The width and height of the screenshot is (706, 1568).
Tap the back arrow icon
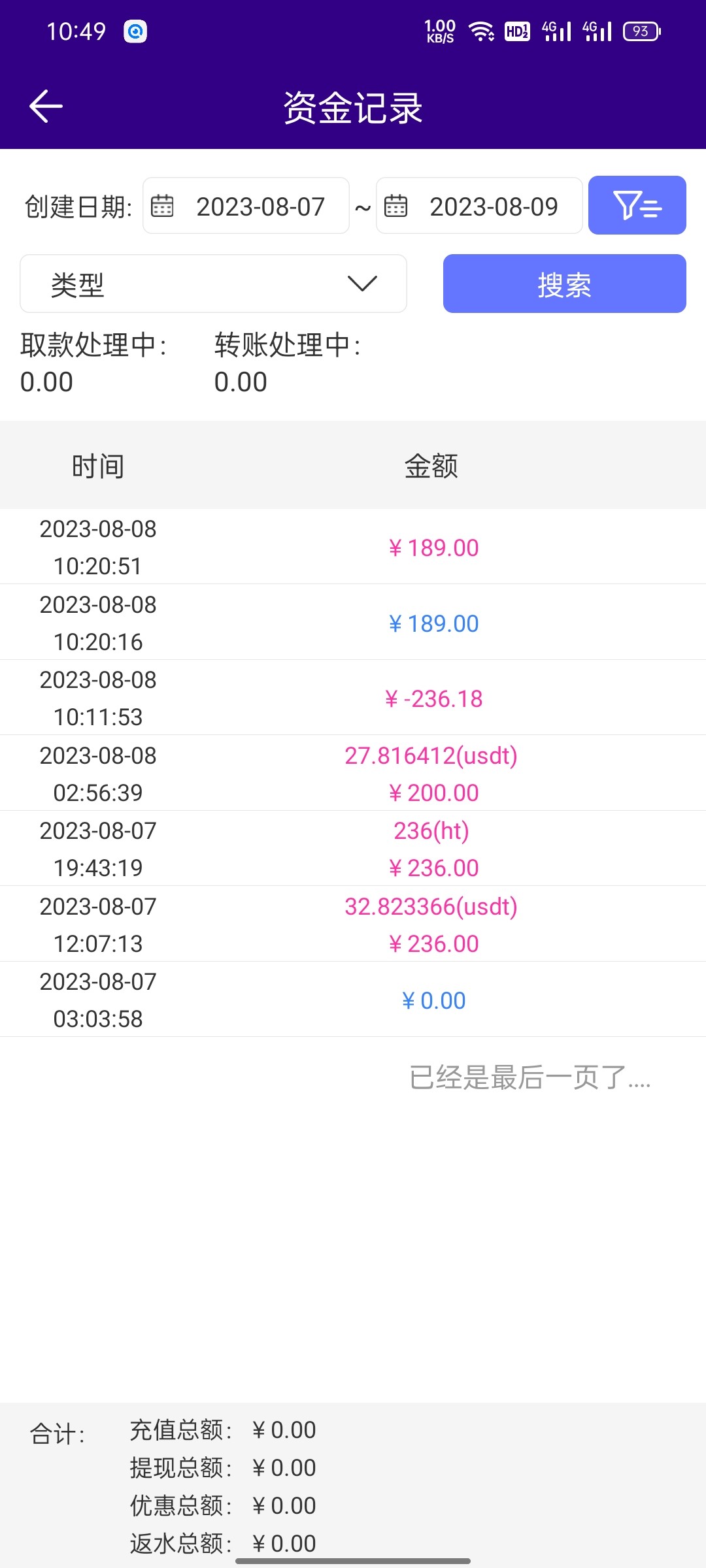click(46, 106)
